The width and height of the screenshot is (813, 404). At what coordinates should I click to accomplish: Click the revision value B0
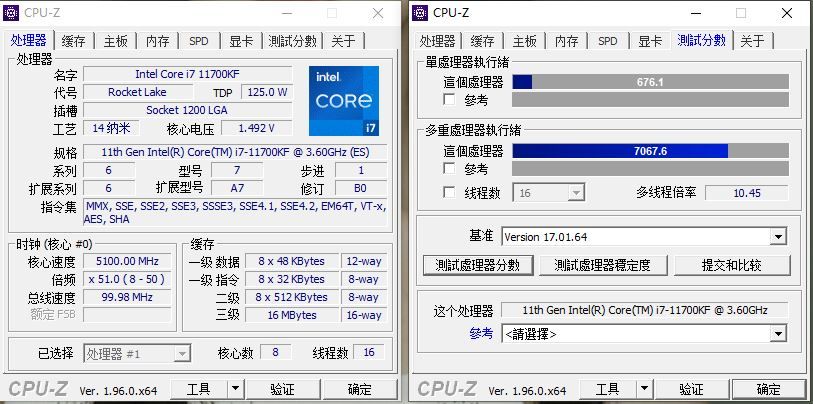coord(360,188)
